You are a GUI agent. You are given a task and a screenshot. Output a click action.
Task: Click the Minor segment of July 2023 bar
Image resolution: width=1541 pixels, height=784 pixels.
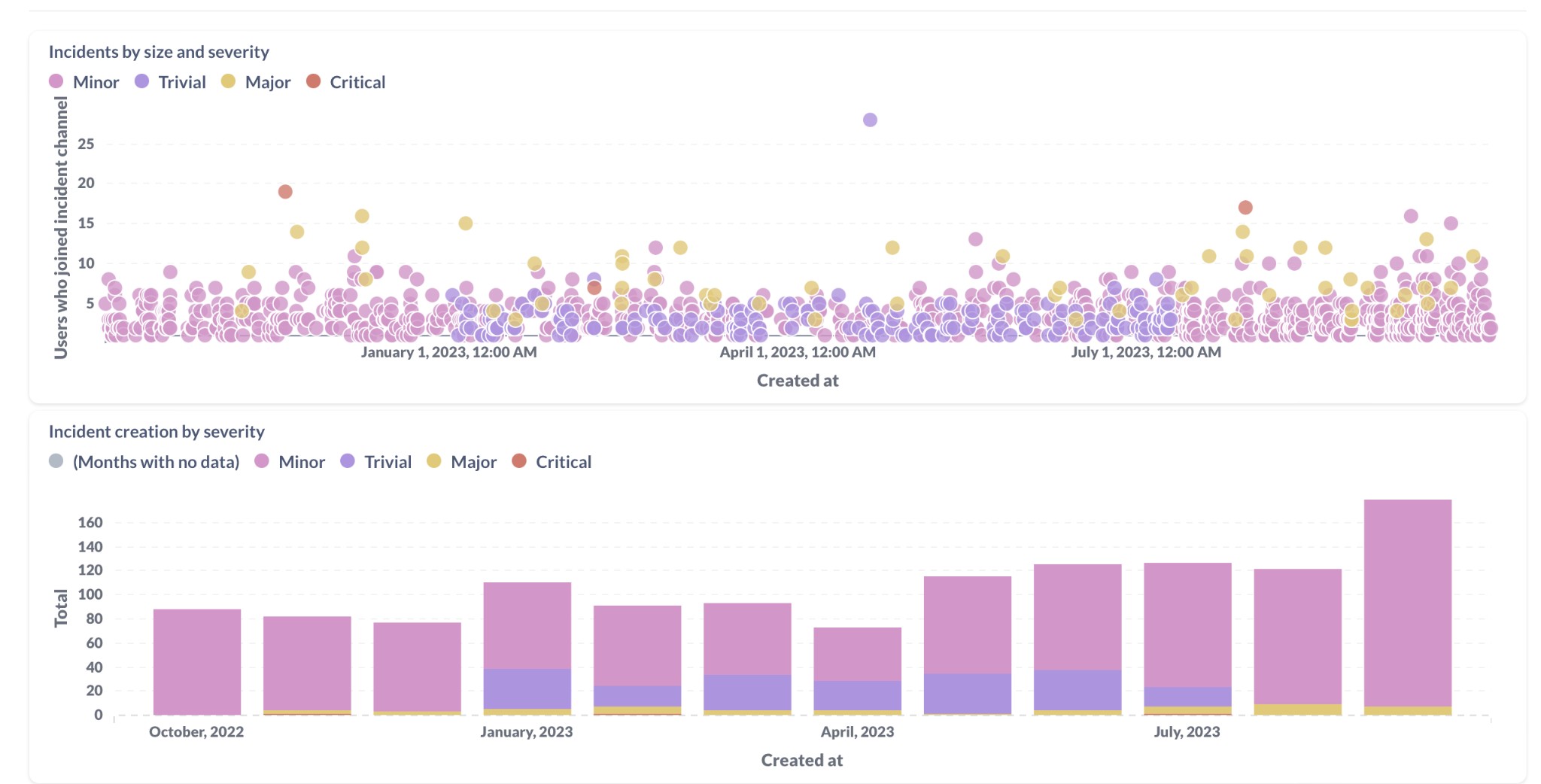(x=1187, y=624)
